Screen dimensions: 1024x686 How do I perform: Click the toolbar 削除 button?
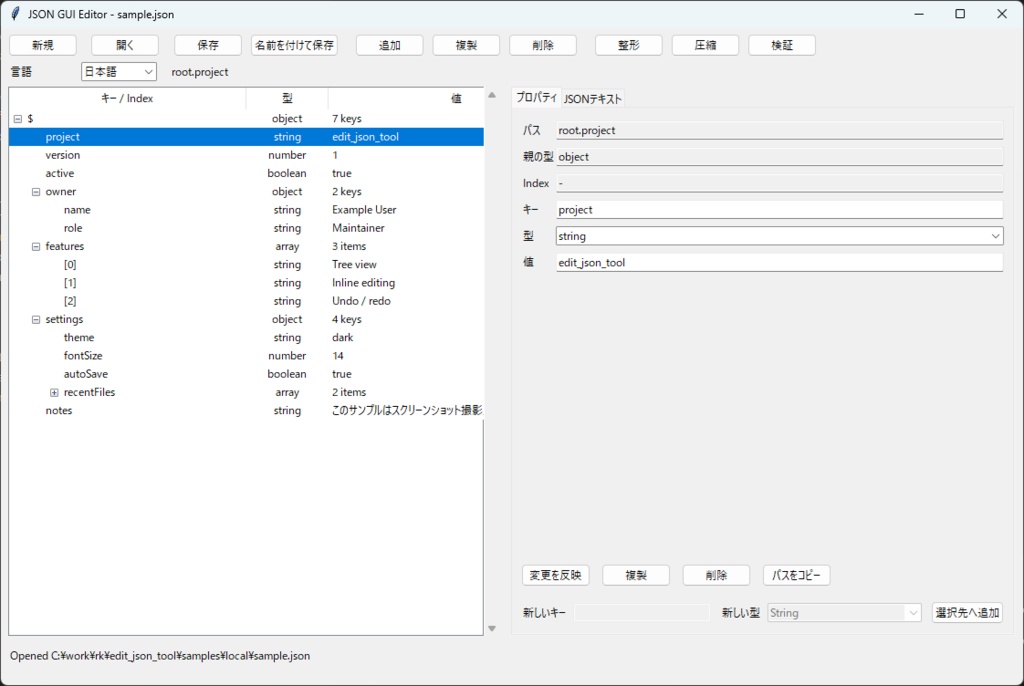click(543, 45)
